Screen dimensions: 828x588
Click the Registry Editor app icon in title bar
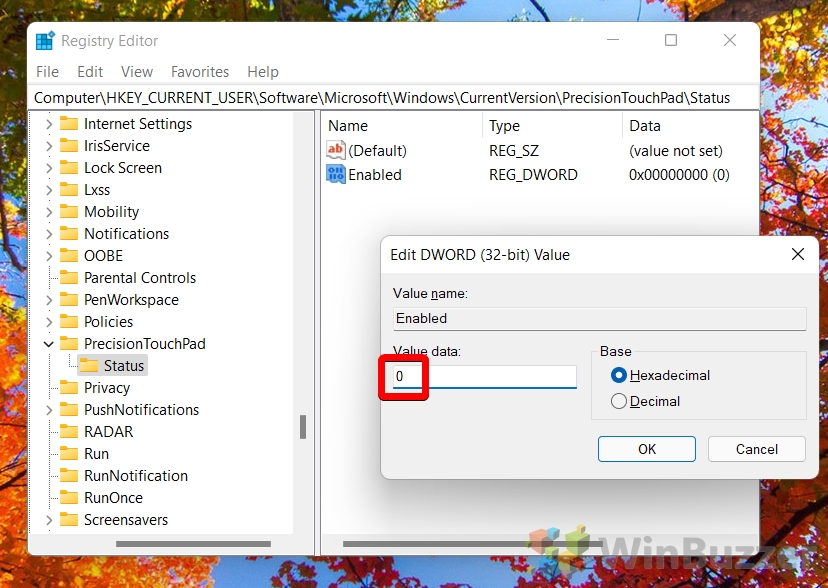point(45,41)
